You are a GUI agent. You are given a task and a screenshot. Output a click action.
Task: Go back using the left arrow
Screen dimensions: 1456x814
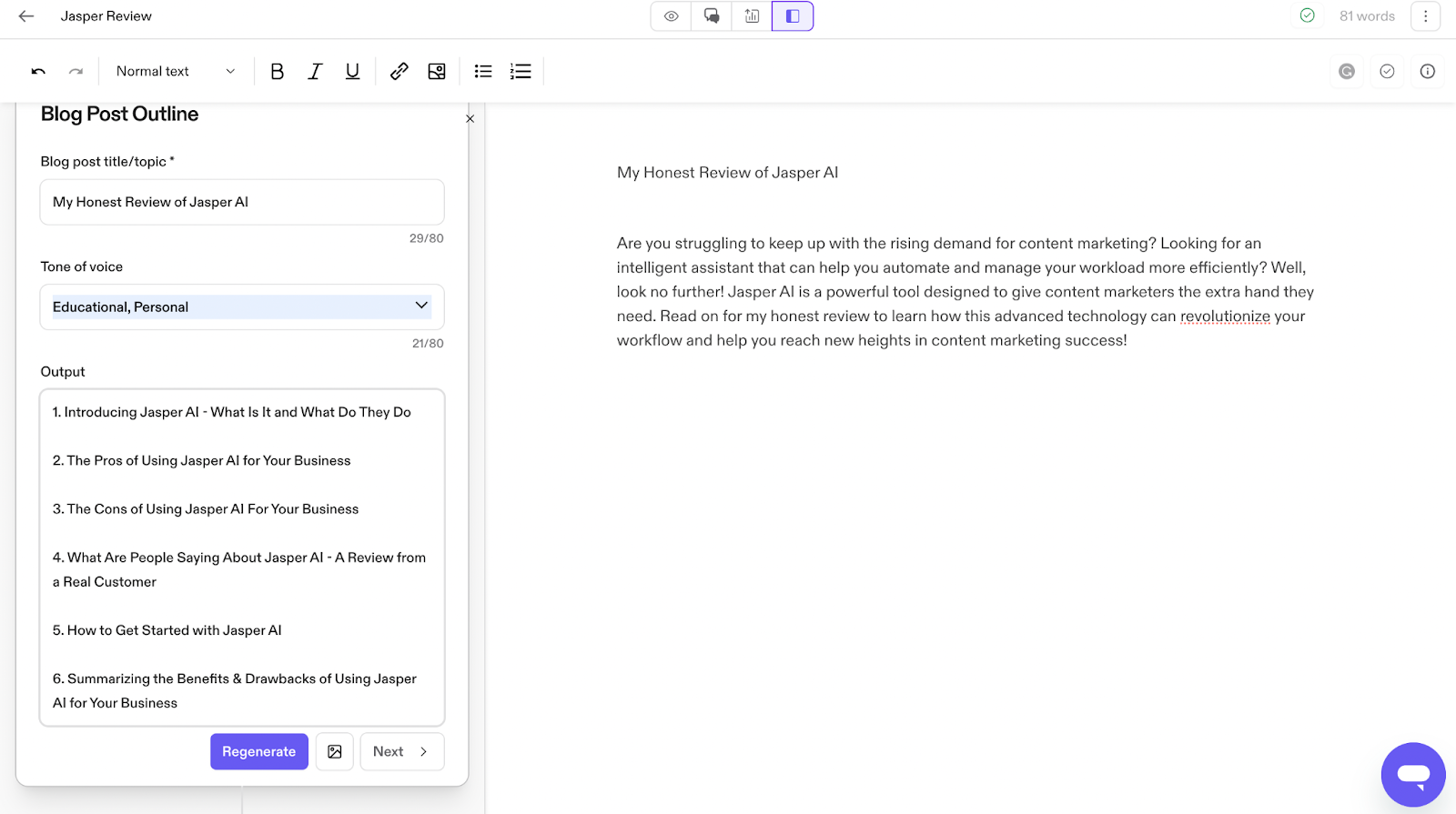pos(26,16)
